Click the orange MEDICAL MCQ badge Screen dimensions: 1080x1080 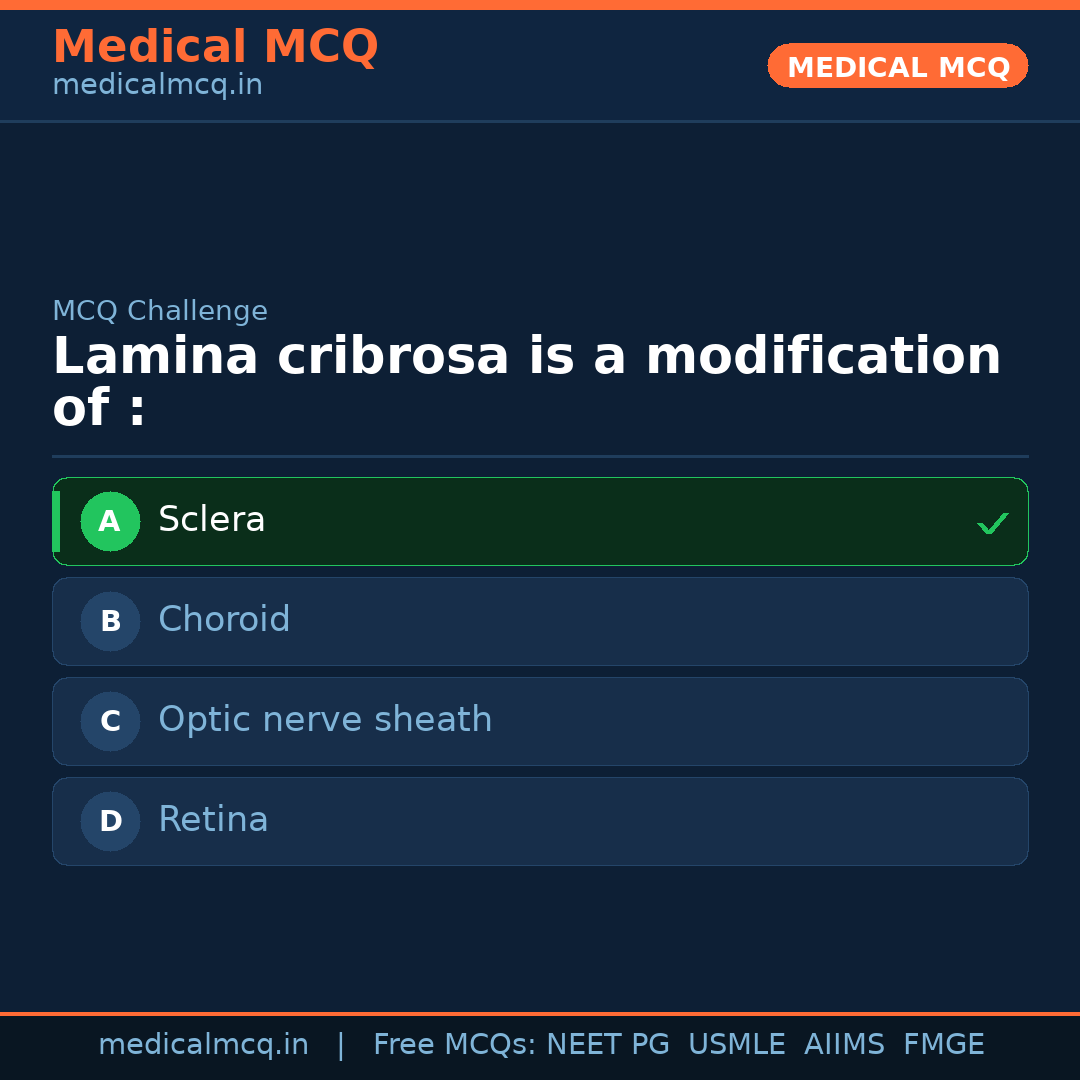[897, 66]
